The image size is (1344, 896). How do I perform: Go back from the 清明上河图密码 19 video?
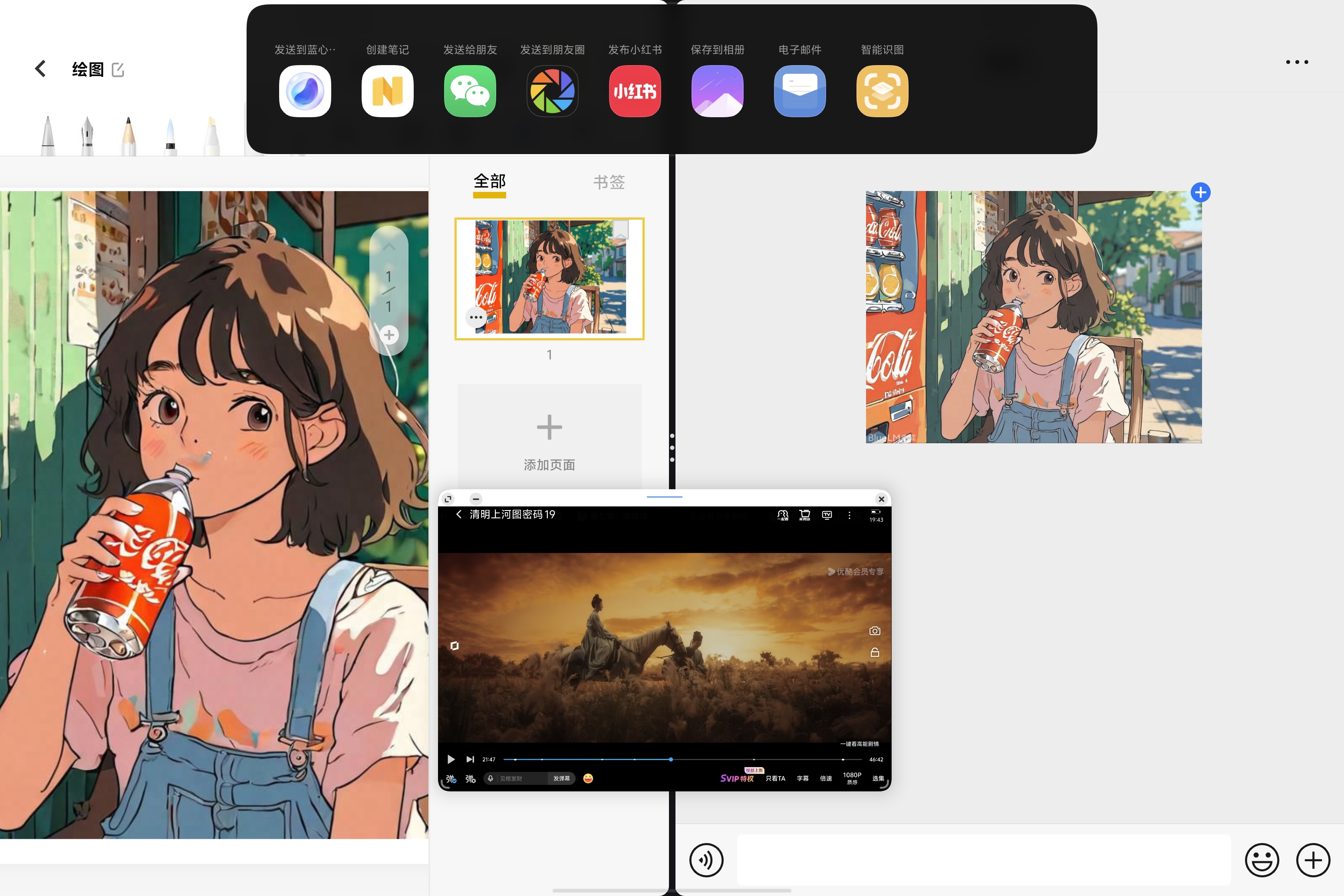[459, 514]
